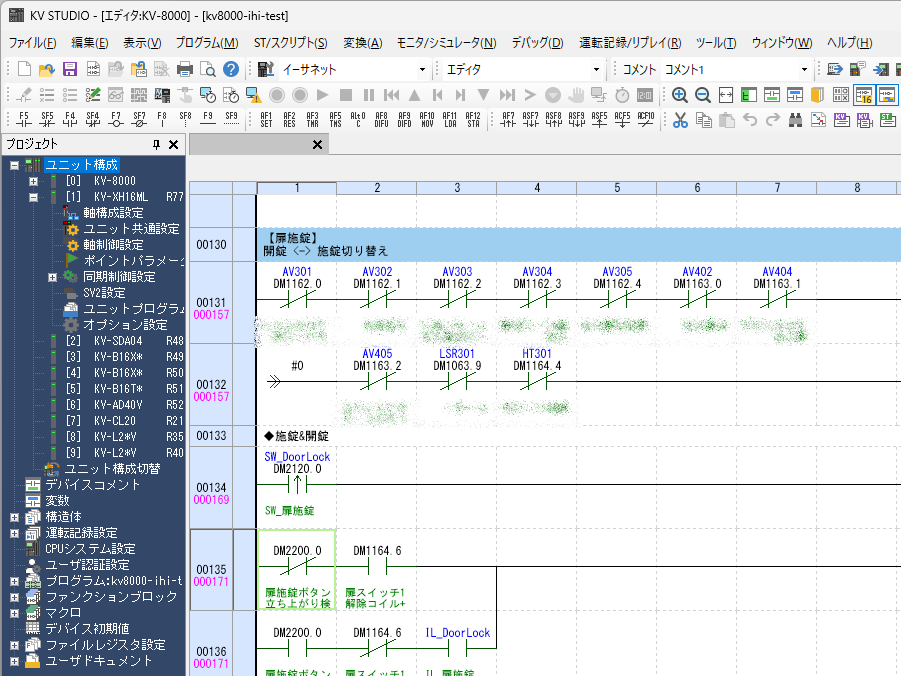The image size is (901, 676).
Task: Insert an output coil with F7
Action: pos(116,120)
